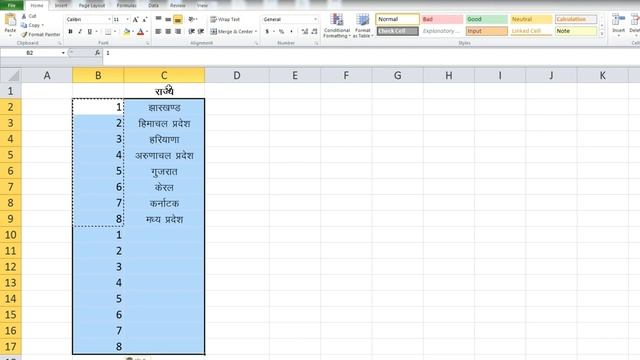The image size is (640, 360).
Task: Click the Cut scissors icon
Action: 24,16
